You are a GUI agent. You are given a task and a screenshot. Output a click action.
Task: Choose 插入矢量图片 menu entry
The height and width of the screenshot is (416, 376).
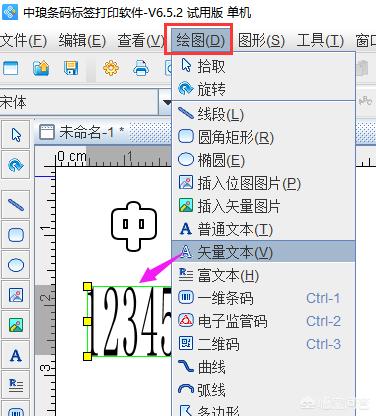263,206
